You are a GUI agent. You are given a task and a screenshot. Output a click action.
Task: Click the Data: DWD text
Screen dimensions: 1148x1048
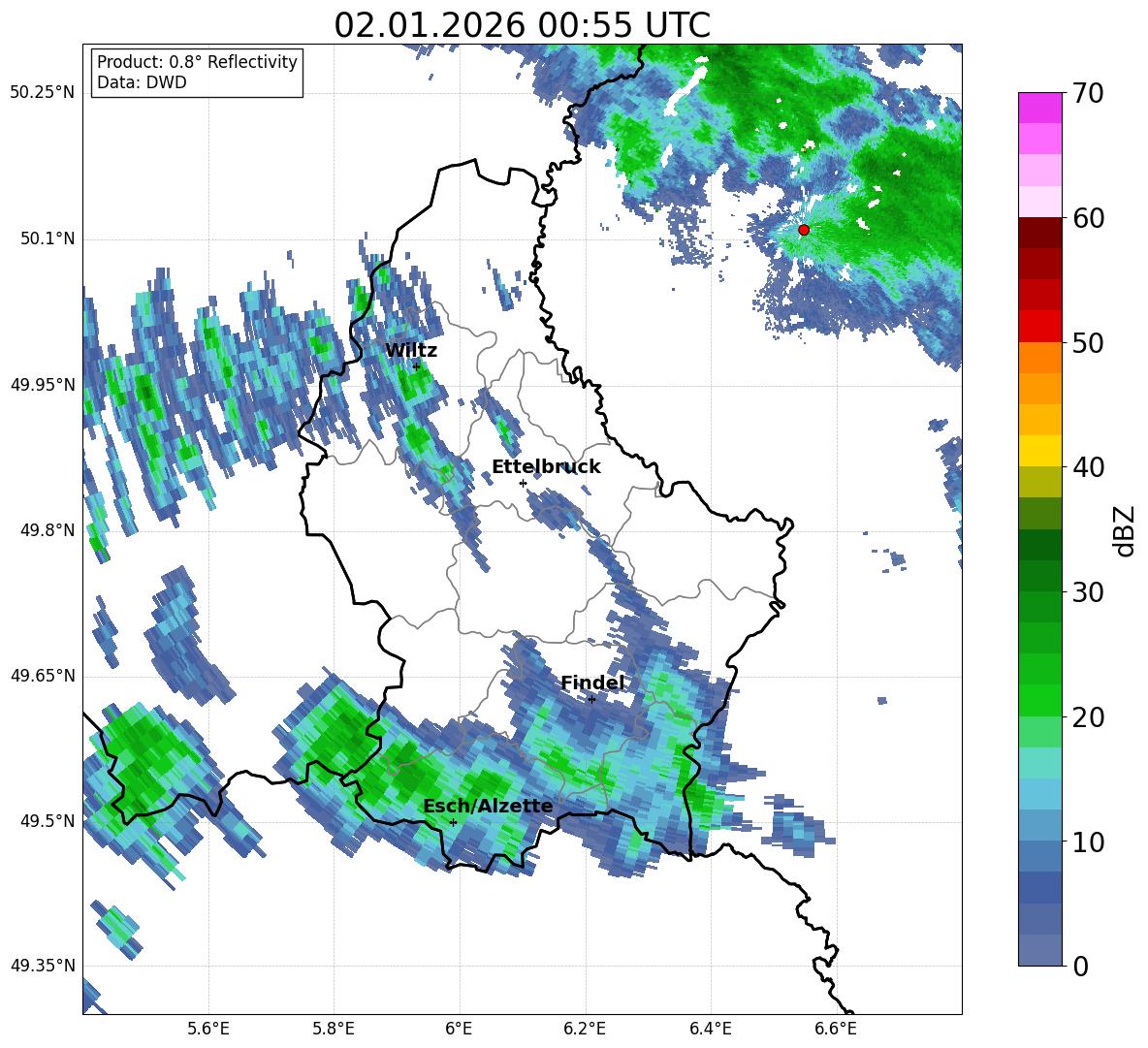(142, 82)
